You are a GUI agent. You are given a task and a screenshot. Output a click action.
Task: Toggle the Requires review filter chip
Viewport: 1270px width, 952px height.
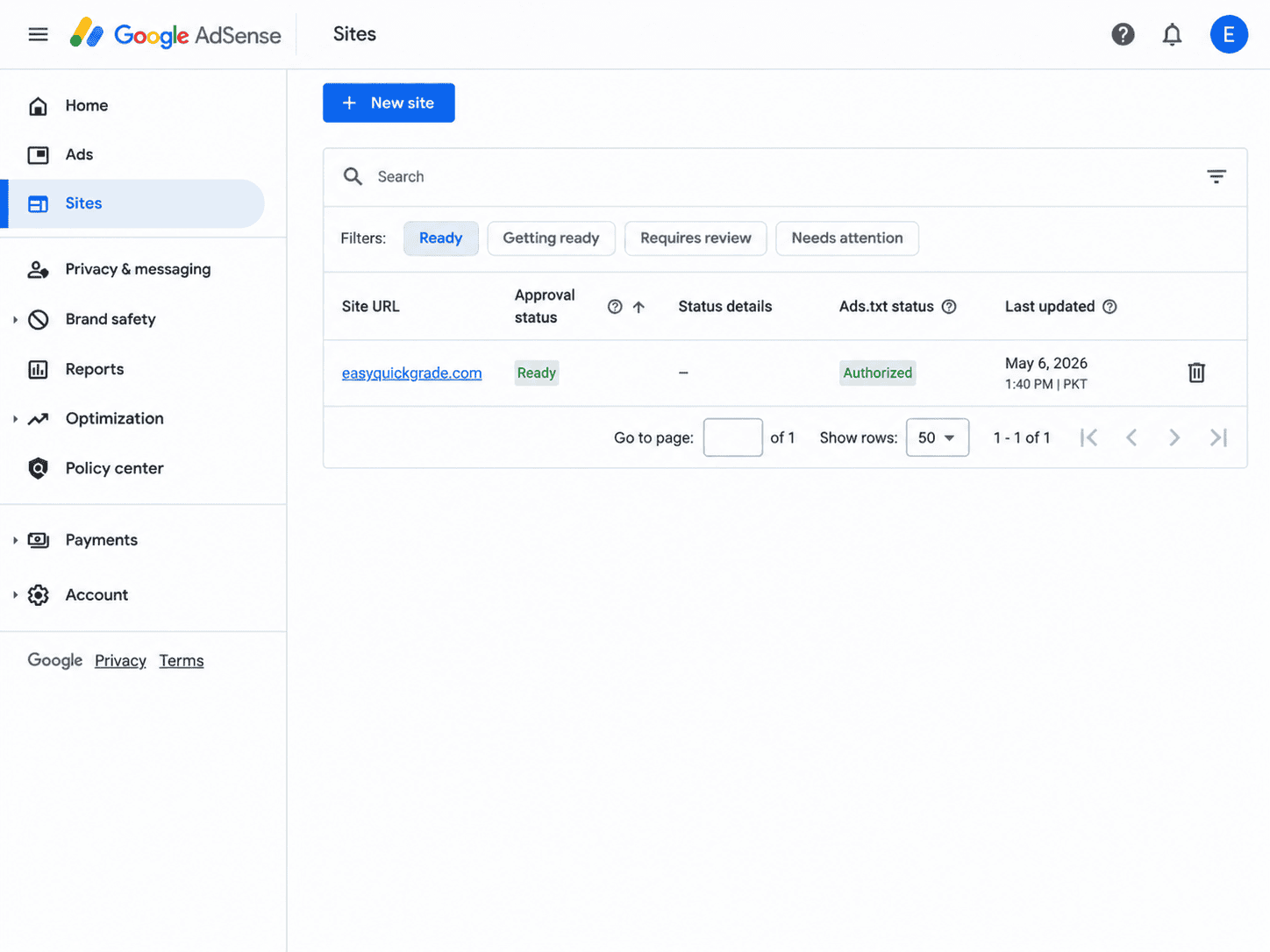point(696,238)
